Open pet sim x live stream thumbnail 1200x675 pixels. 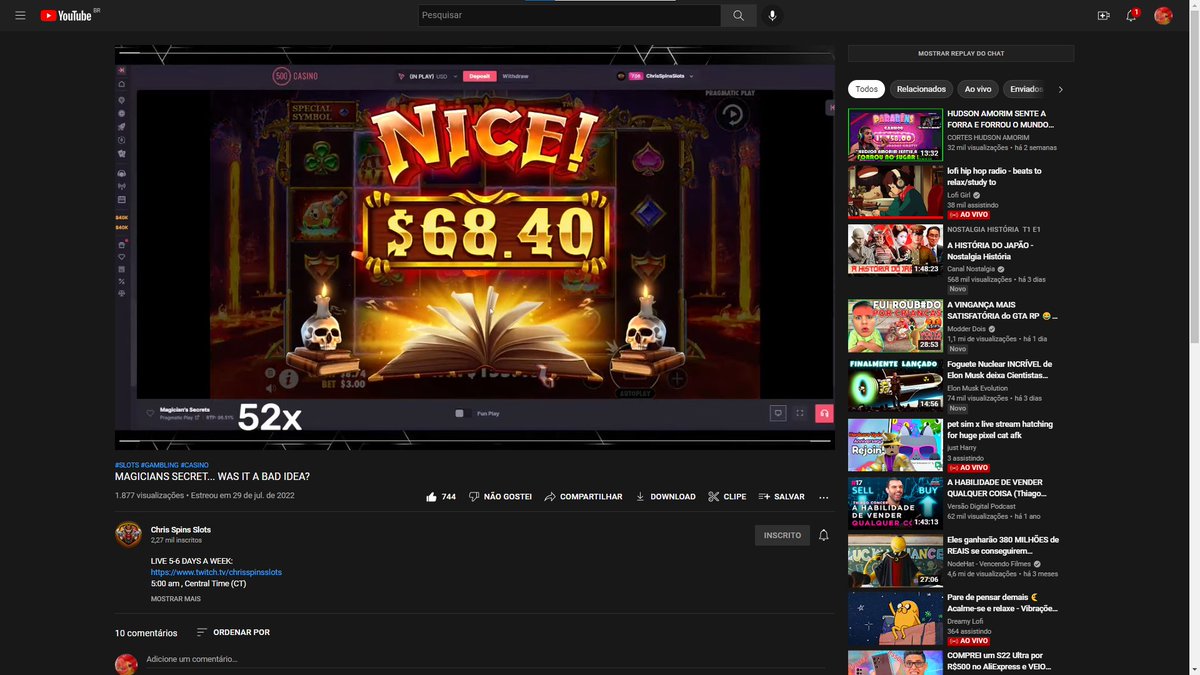895,445
